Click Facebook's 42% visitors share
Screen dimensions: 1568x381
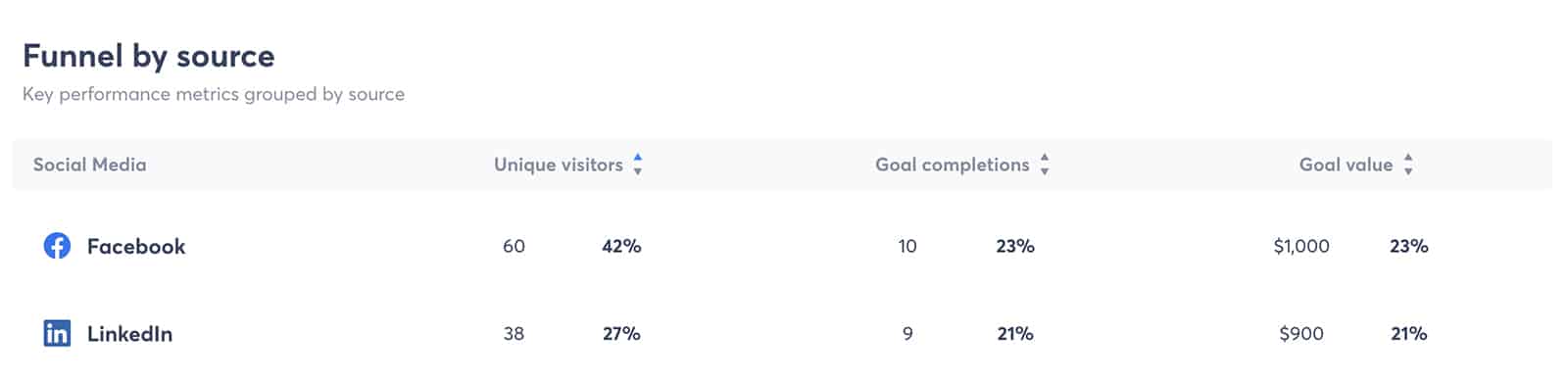click(621, 246)
